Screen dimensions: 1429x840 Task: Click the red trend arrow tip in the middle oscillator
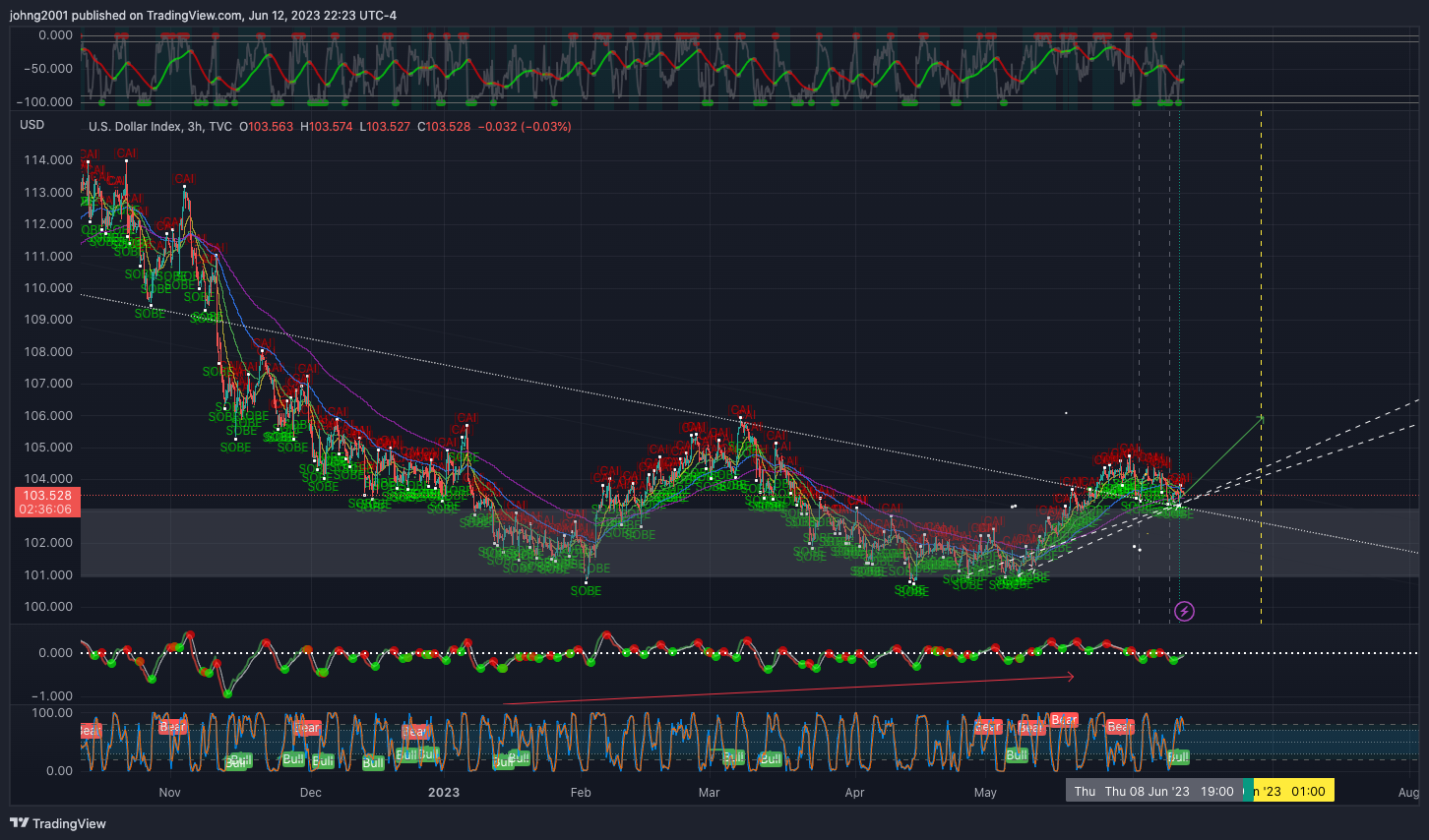1071,676
